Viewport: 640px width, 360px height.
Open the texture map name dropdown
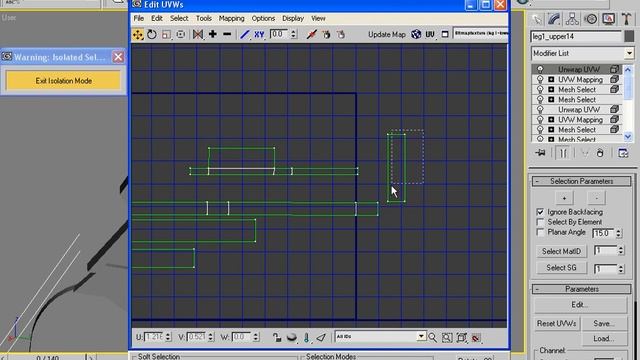click(481, 33)
